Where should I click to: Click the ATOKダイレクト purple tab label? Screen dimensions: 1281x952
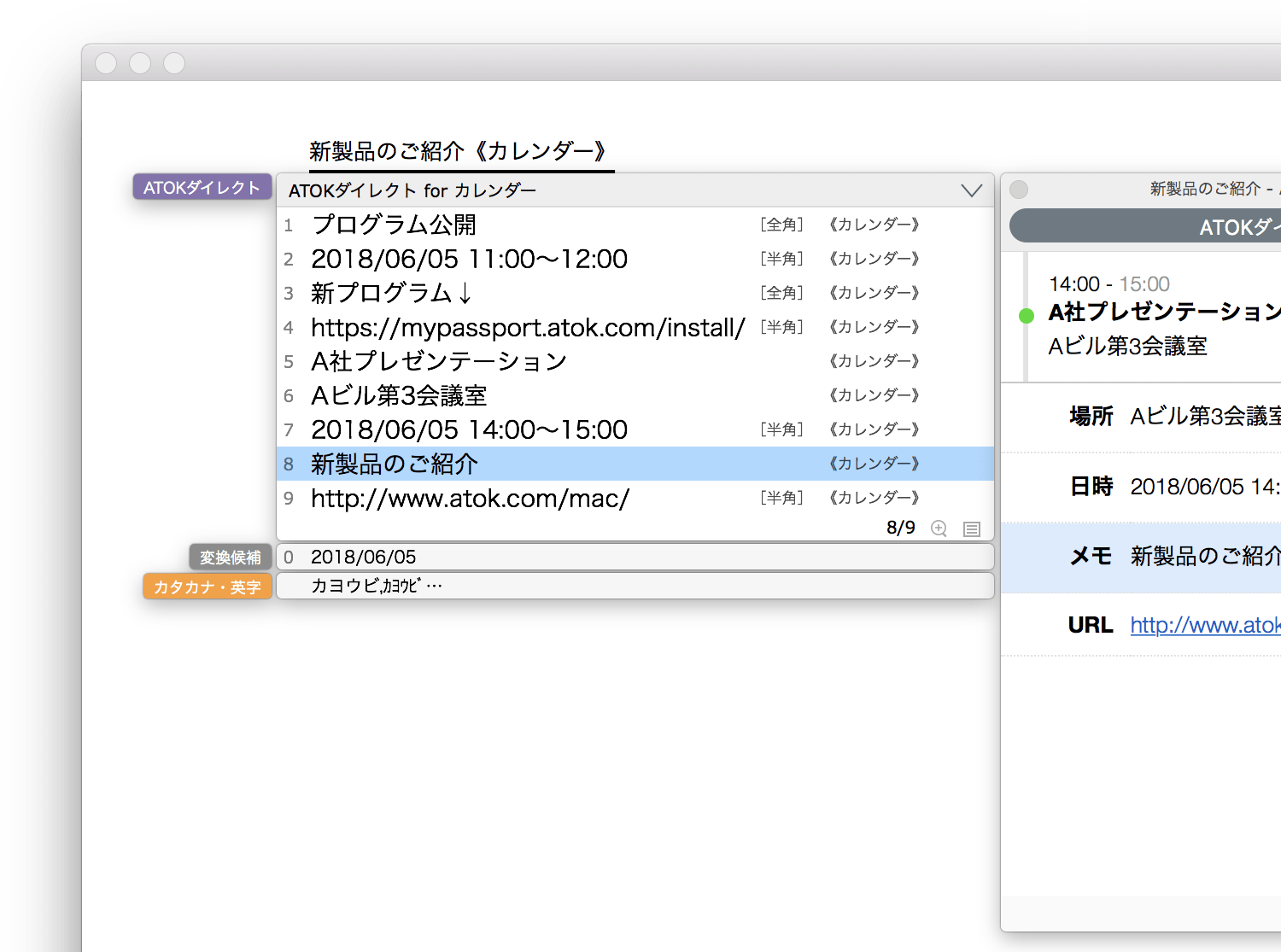[x=202, y=187]
